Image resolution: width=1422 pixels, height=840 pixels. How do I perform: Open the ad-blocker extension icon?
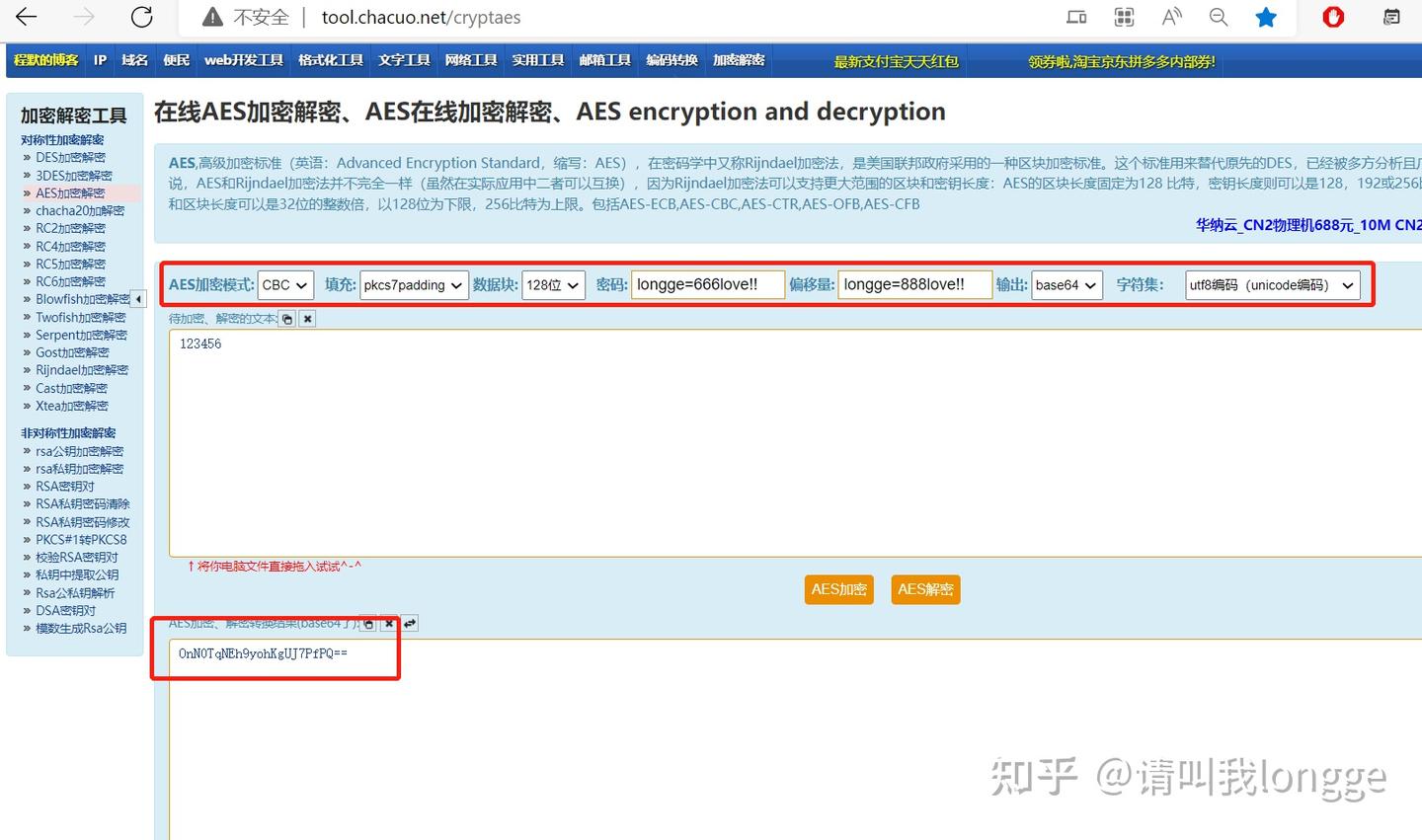(x=1332, y=17)
